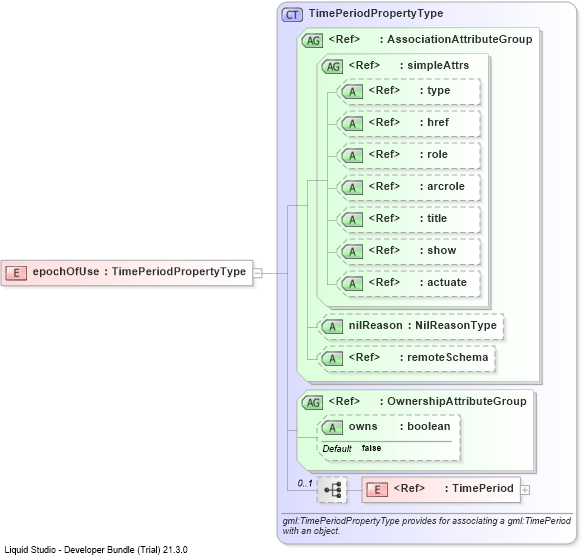
Task: Expand the TimePeriod element reference
Action: coord(525,490)
